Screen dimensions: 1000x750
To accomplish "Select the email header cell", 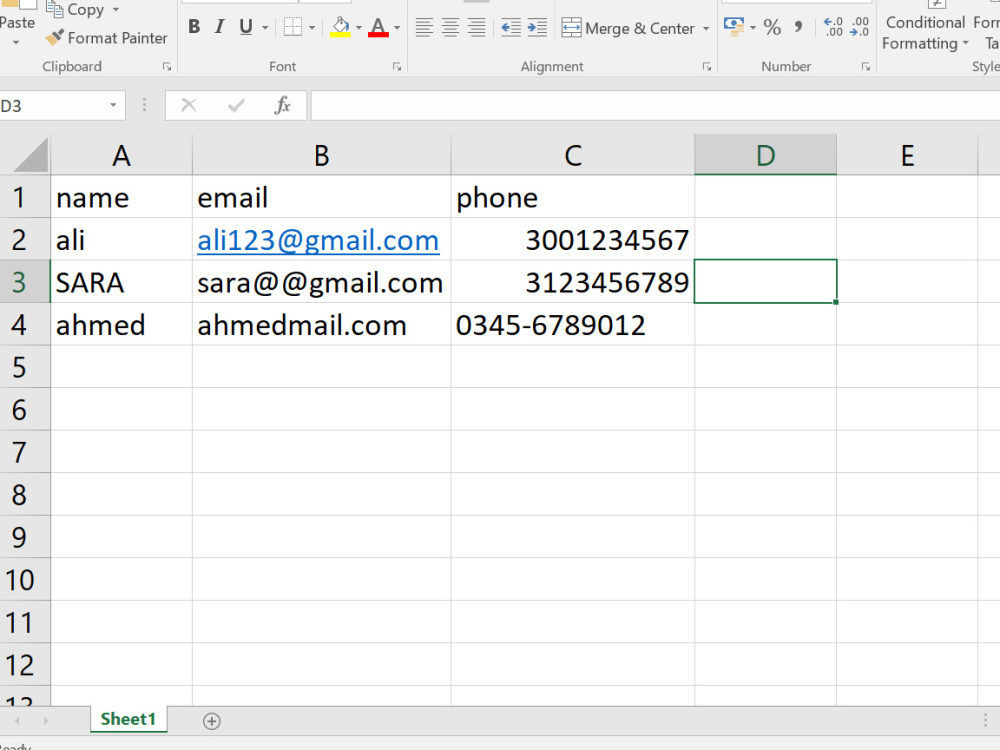I will point(321,197).
